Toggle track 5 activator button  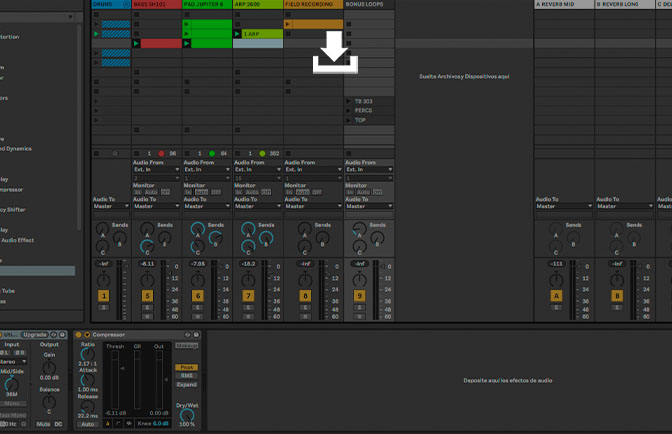(x=147, y=296)
